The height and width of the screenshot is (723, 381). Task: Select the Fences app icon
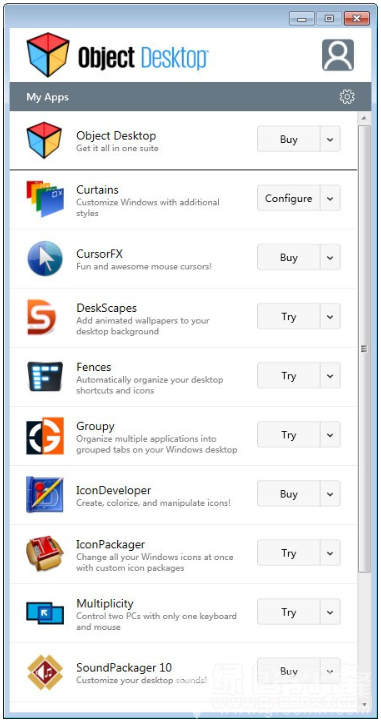45,376
